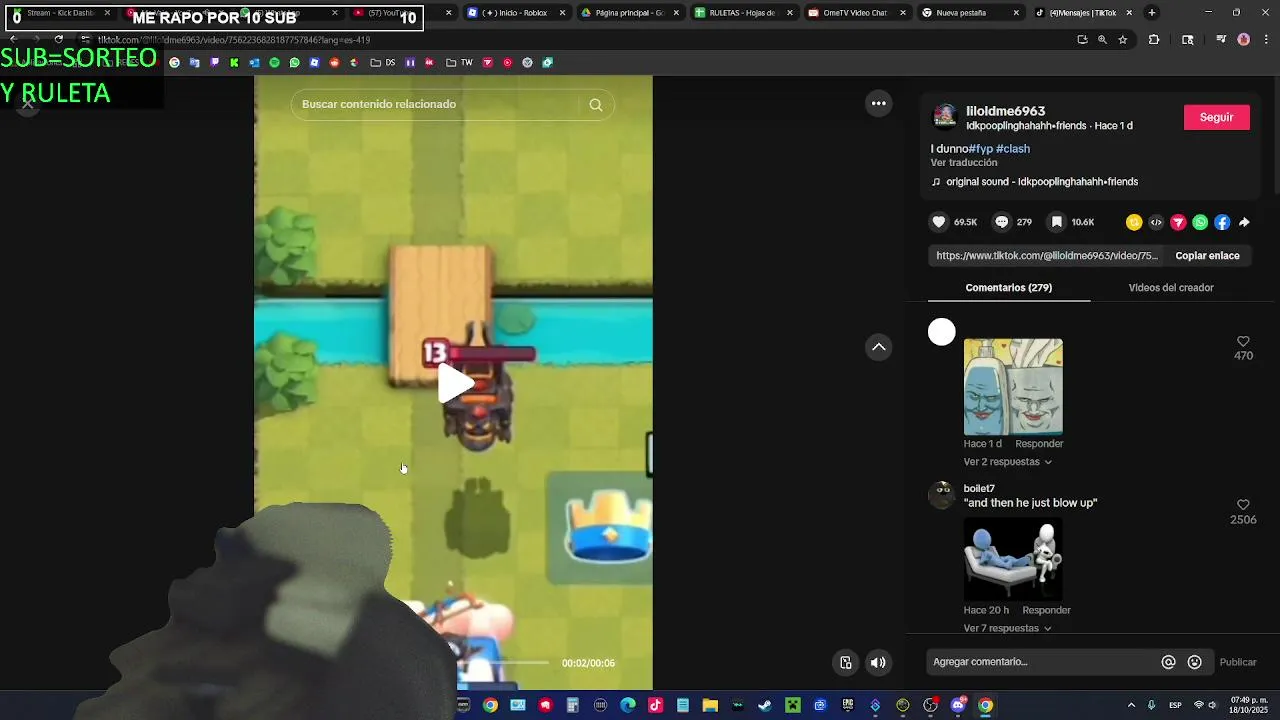1280x720 pixels.
Task: Click the red send-to-friends share icon
Action: pos(1178,222)
